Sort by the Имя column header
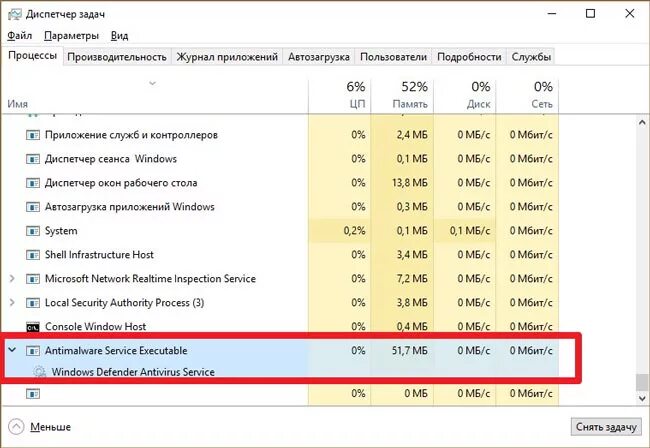 tap(154, 95)
